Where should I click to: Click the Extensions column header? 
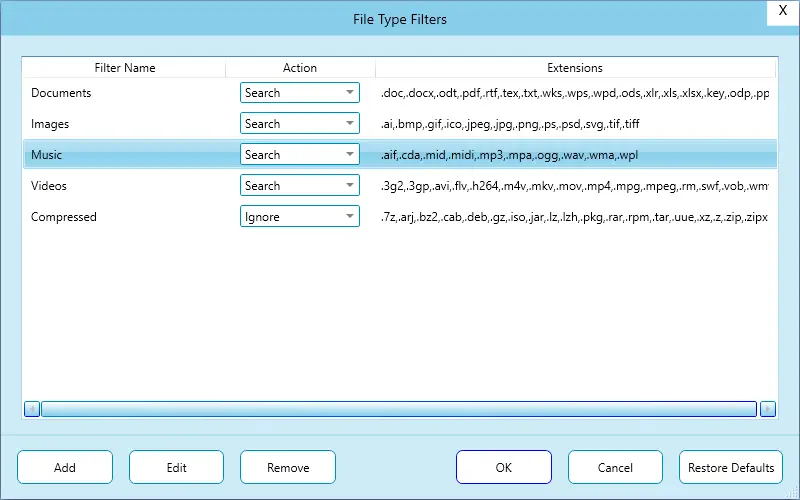(x=575, y=68)
